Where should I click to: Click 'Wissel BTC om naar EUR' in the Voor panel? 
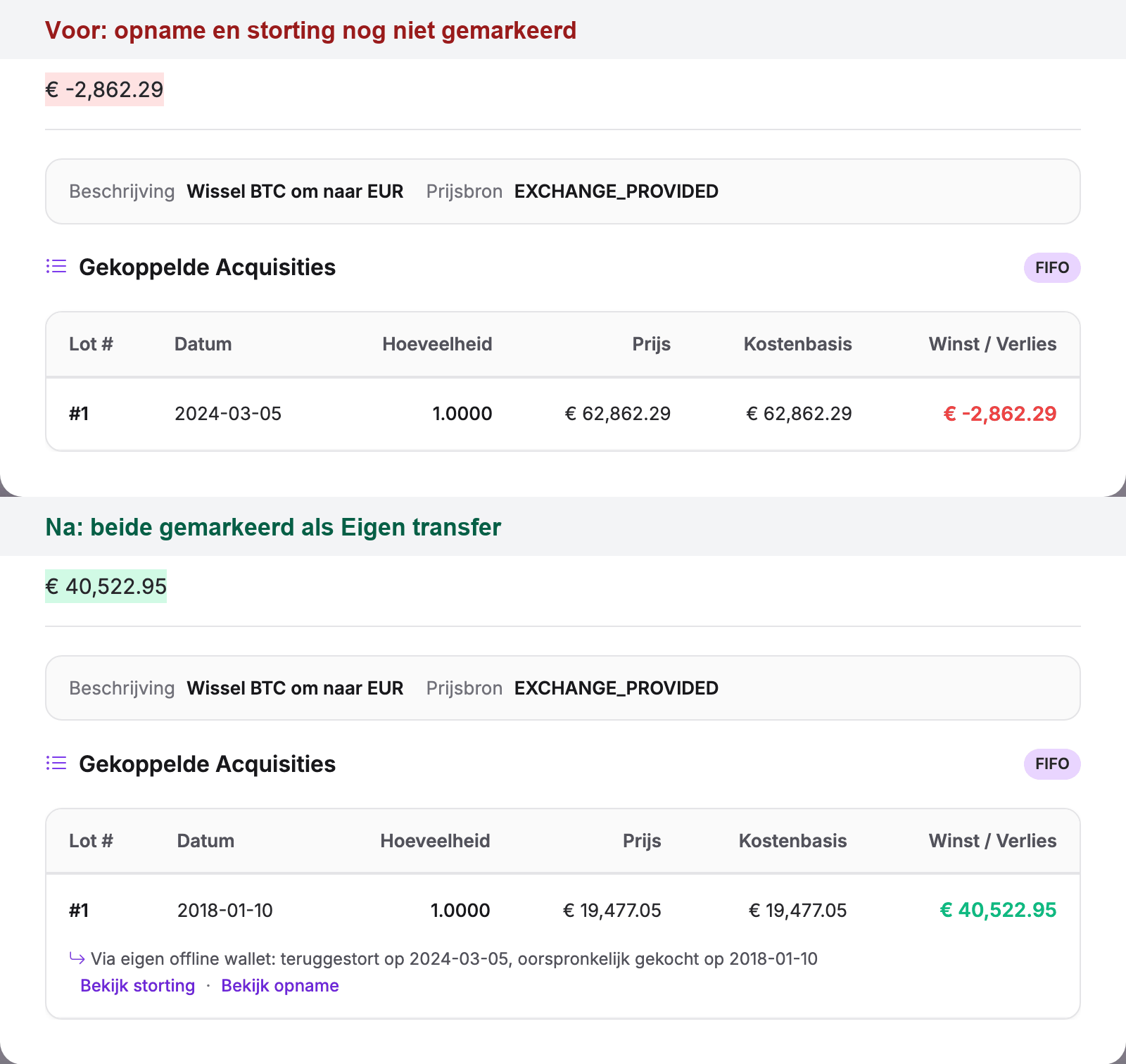point(295,191)
